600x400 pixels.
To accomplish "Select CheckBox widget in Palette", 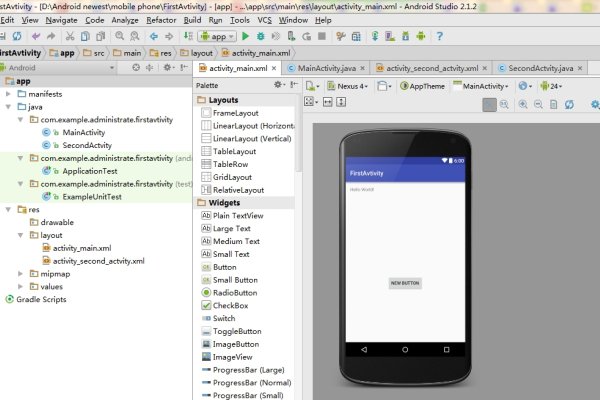I will pos(229,305).
